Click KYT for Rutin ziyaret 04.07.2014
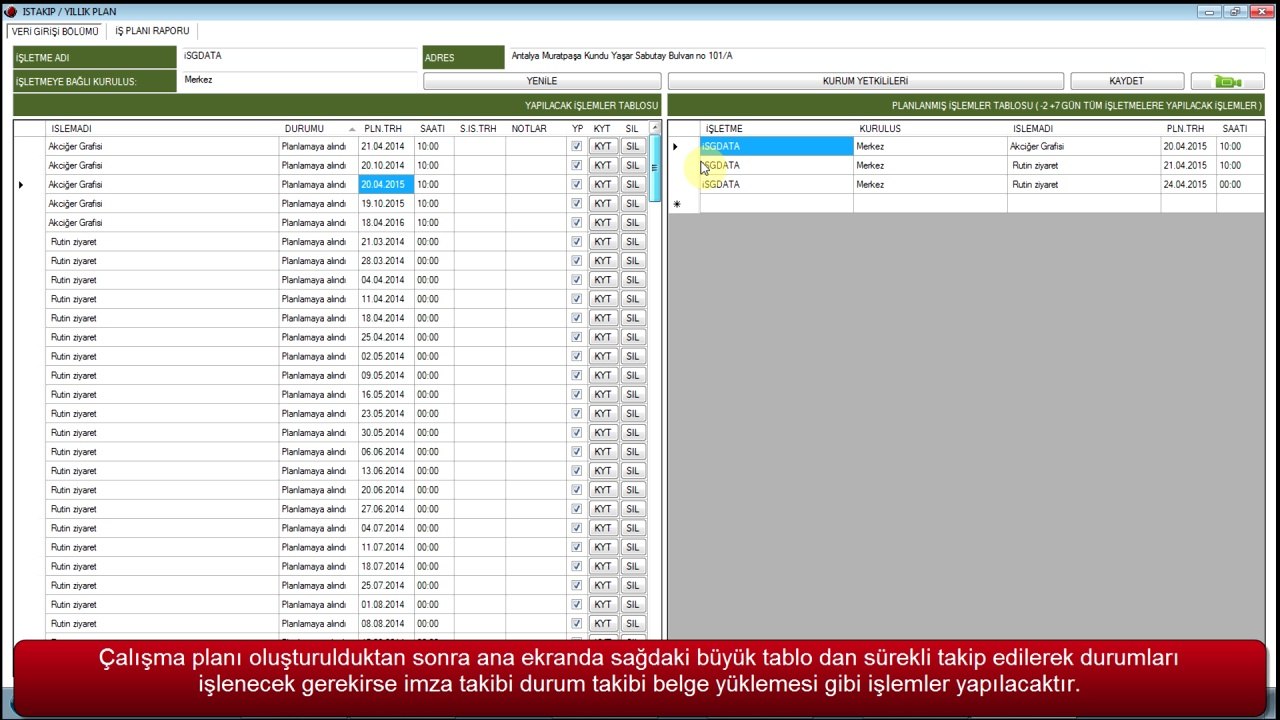 tap(602, 528)
